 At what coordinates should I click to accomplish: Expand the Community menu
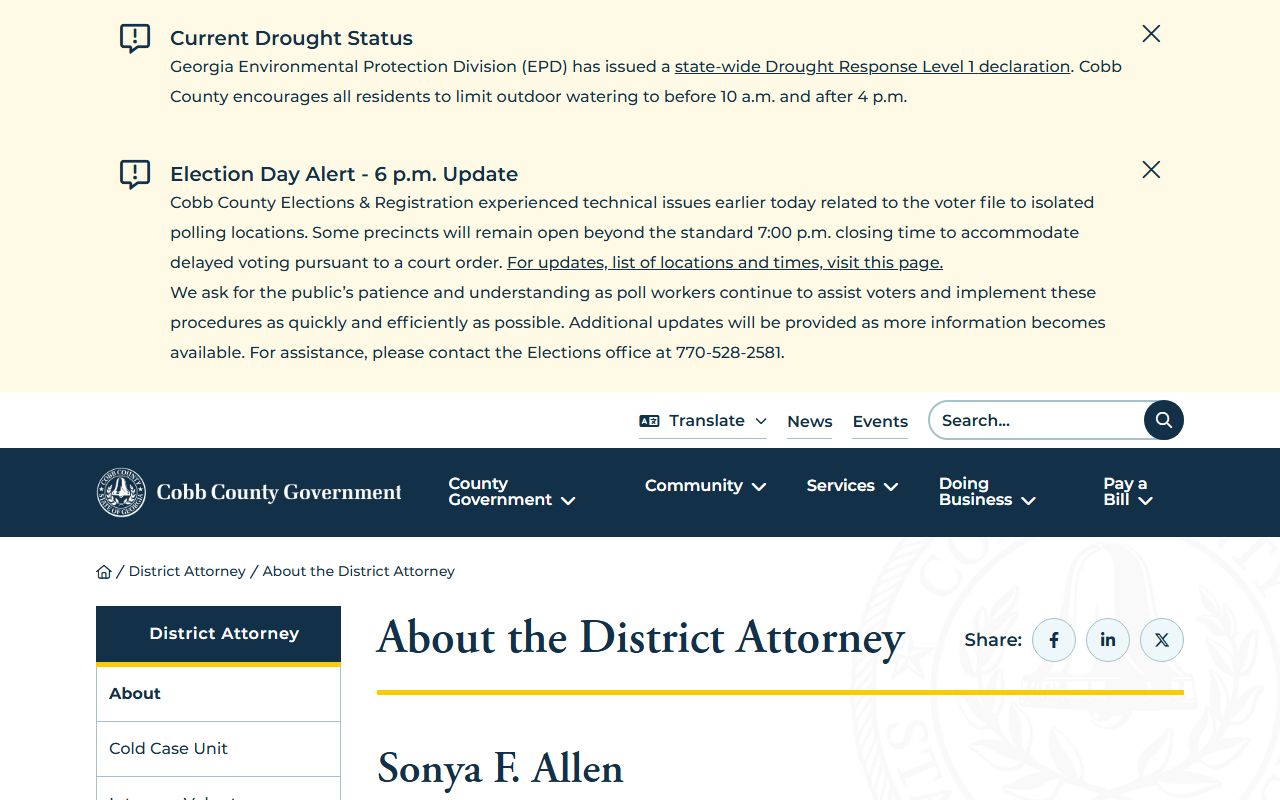[706, 486]
